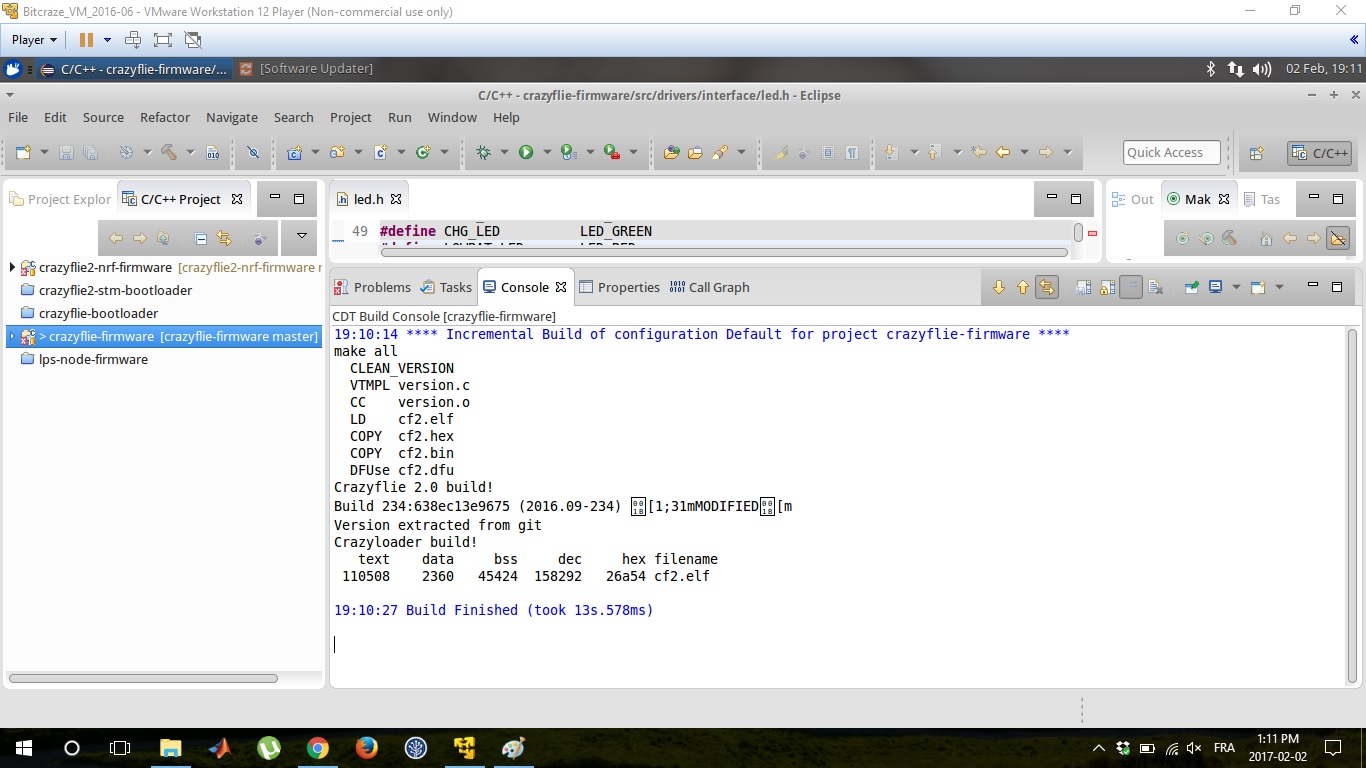The image size is (1366, 768).
Task: Click Collapse All in project view
Action: pos(201,239)
